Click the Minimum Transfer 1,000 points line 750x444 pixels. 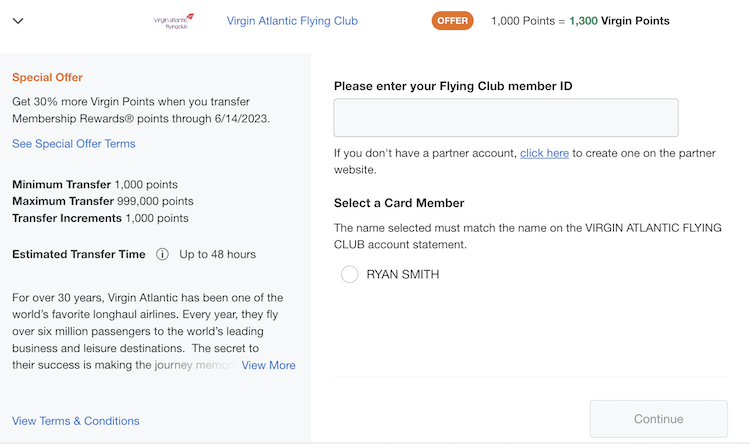95,184
